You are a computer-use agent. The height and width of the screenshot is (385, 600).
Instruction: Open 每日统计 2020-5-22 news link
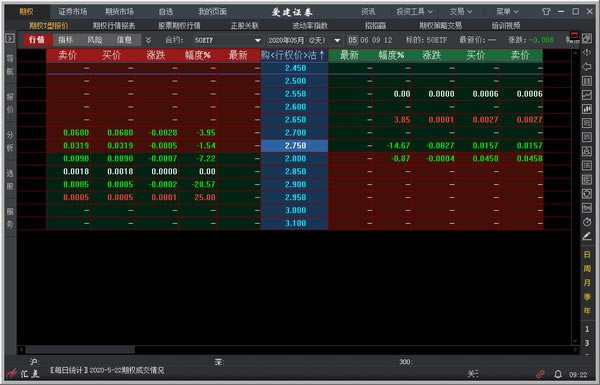[x=107, y=370]
